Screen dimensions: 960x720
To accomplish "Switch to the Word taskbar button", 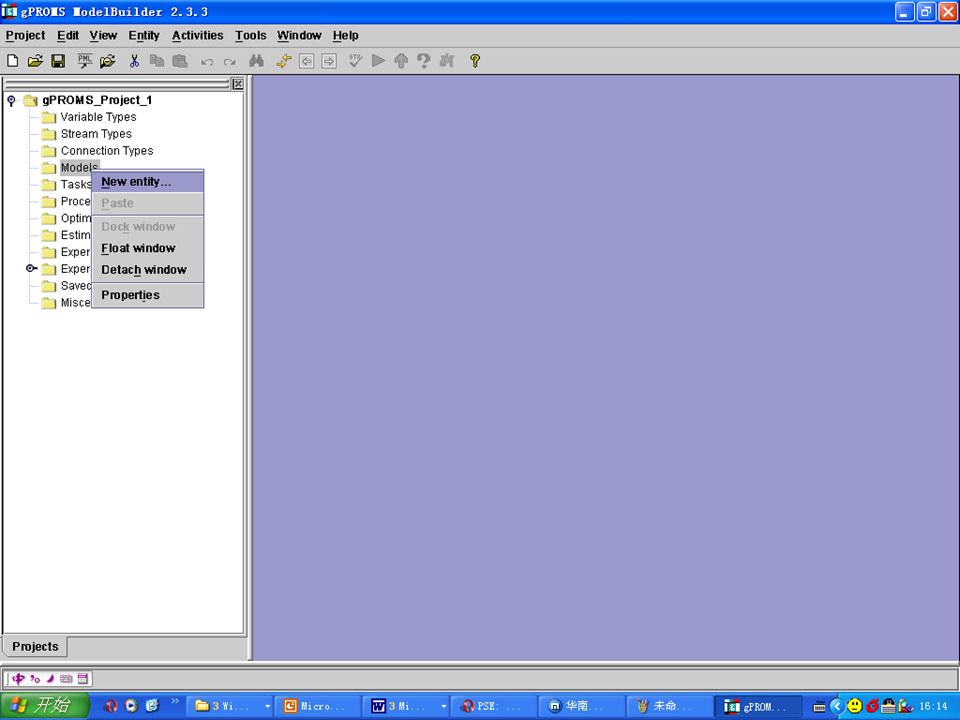I will 406,706.
